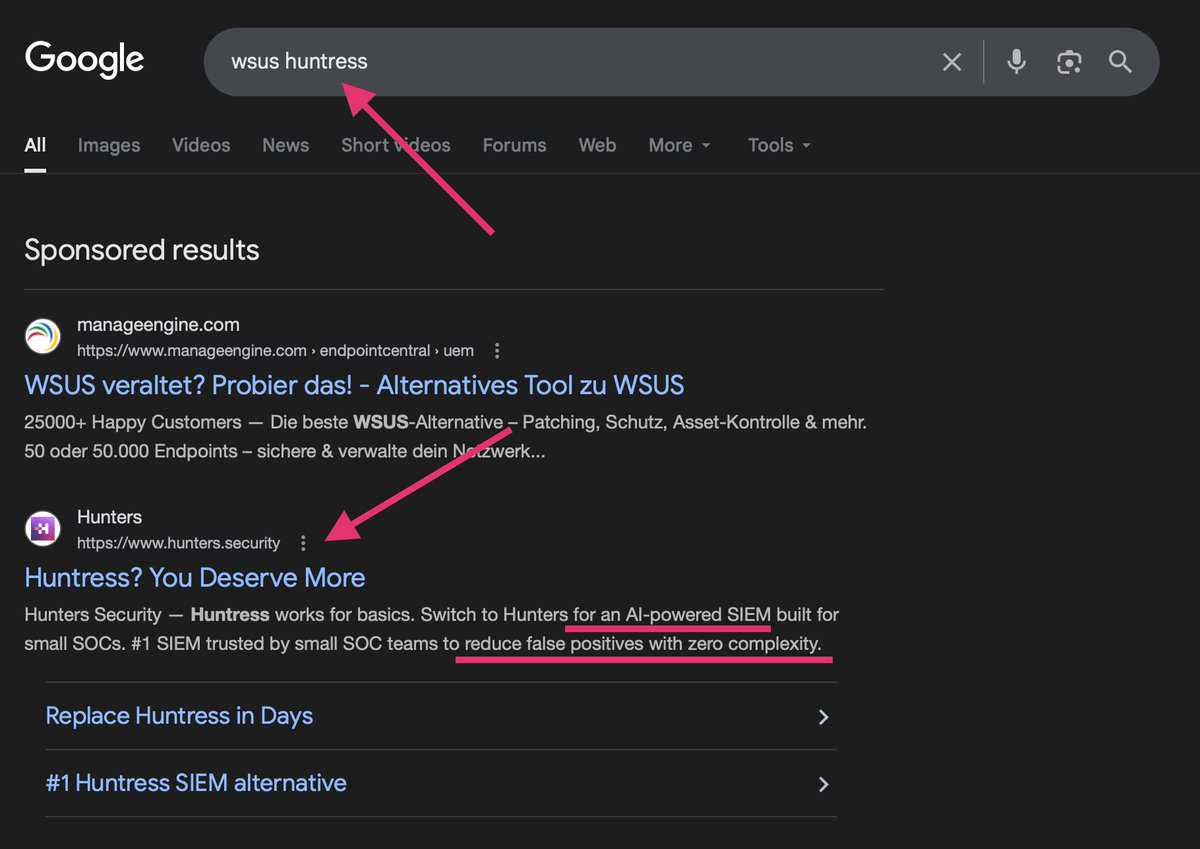This screenshot has height=849, width=1200.
Task: Click the Hunters Security ad description
Action: (431, 628)
